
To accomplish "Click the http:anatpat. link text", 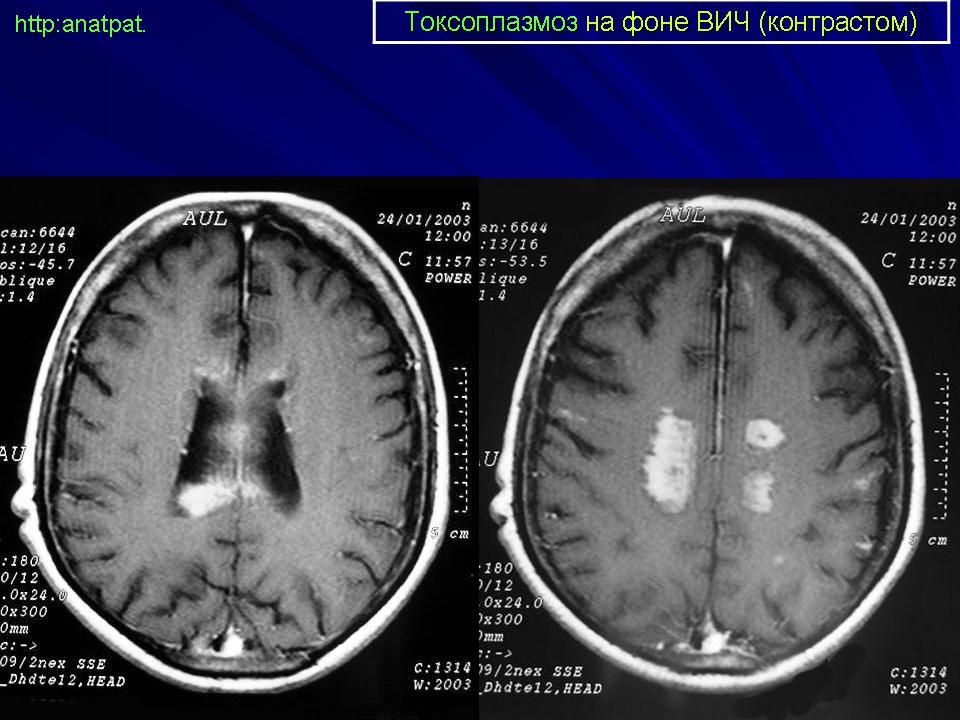I will 80,25.
